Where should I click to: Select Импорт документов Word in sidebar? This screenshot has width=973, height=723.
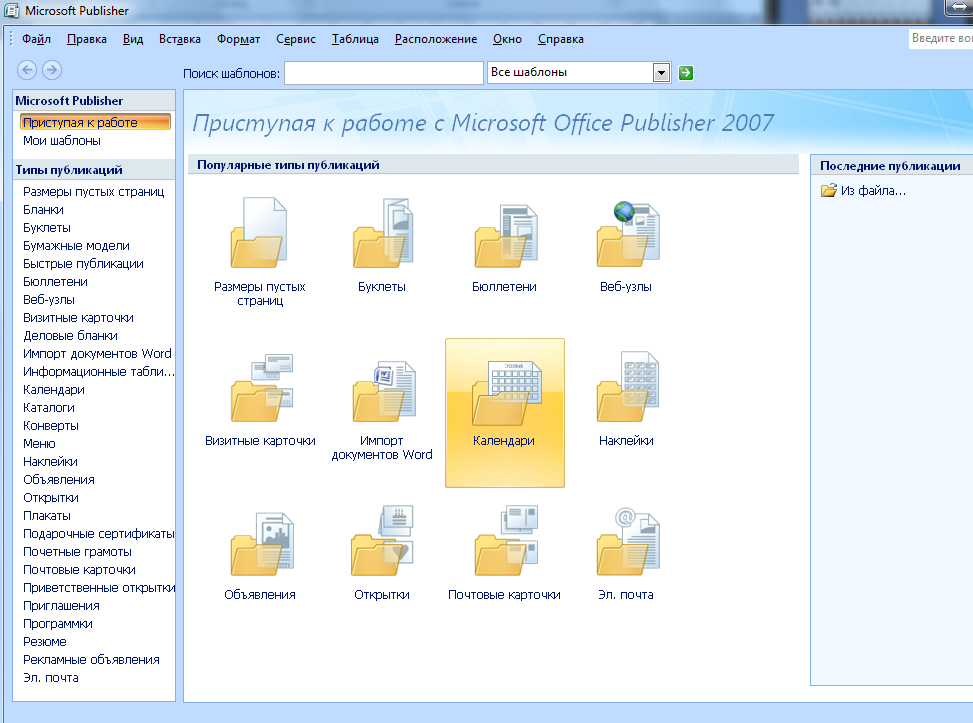tap(97, 354)
